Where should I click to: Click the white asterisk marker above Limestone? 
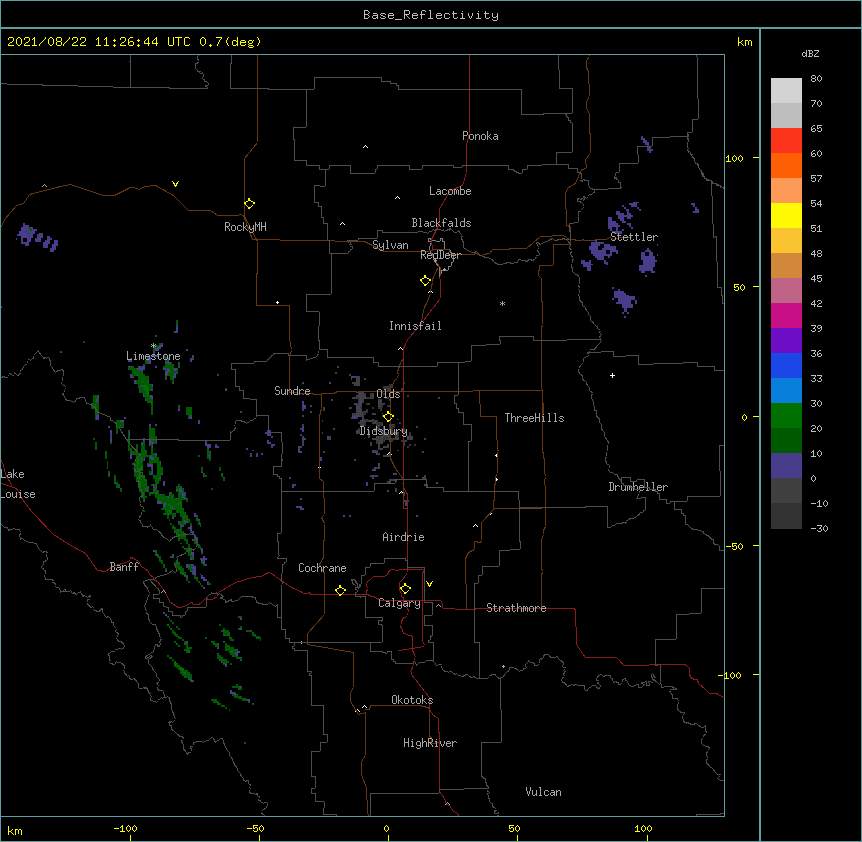[153, 346]
